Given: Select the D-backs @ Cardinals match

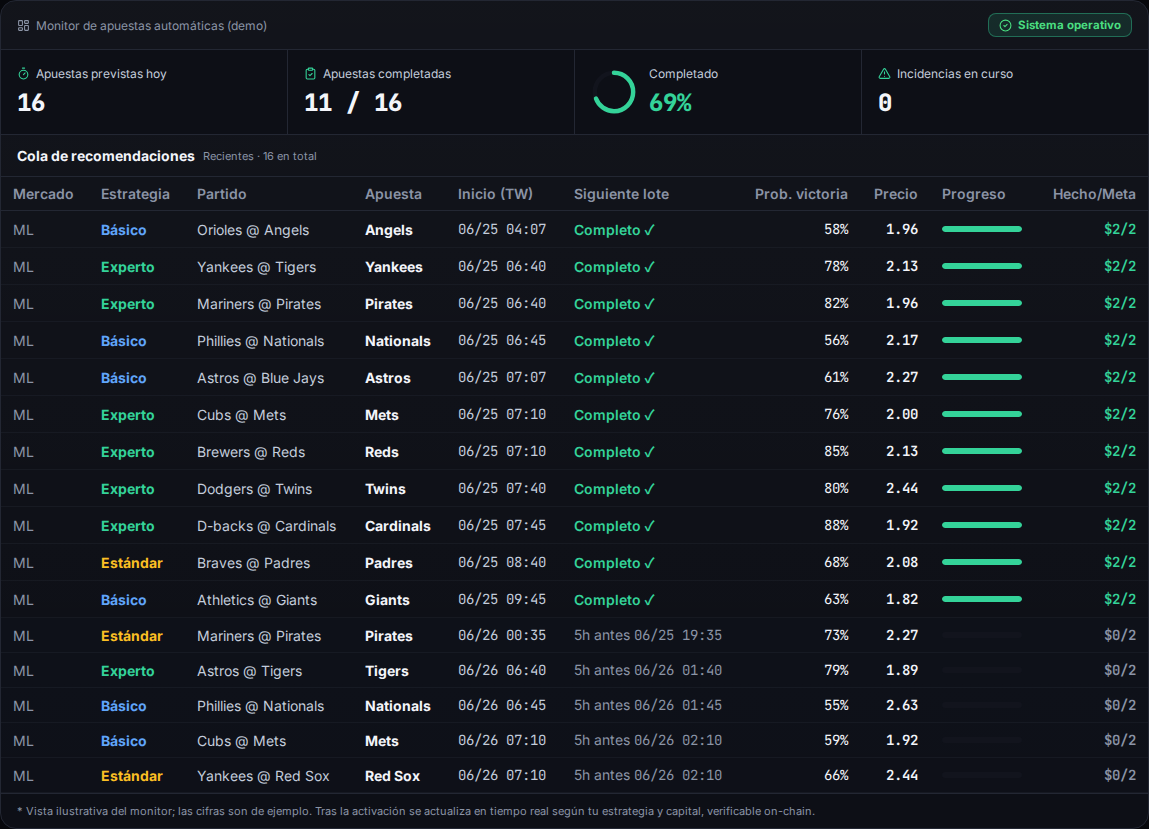Looking at the screenshot, I should [x=267, y=526].
